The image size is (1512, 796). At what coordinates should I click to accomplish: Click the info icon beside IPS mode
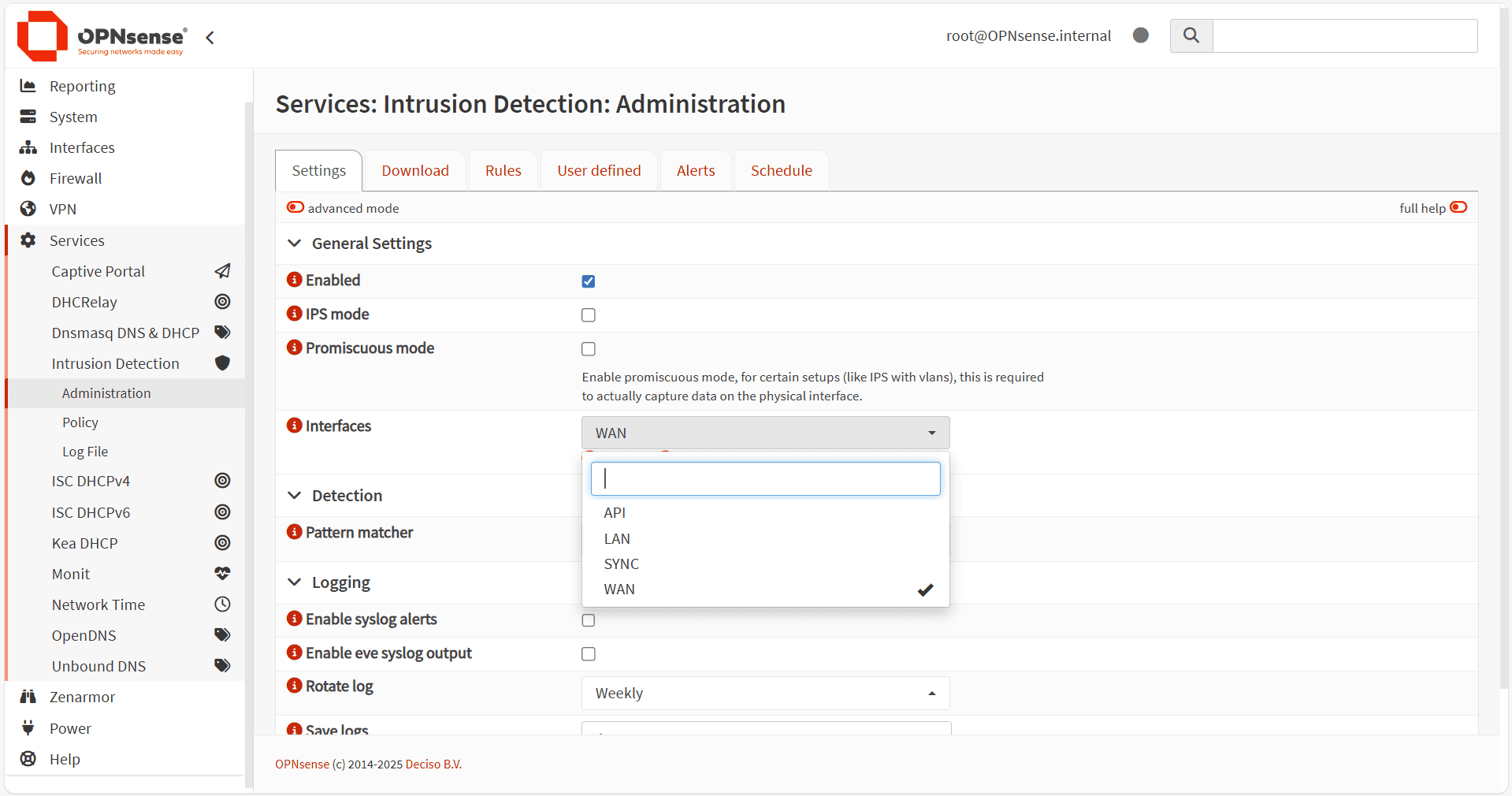(295, 314)
